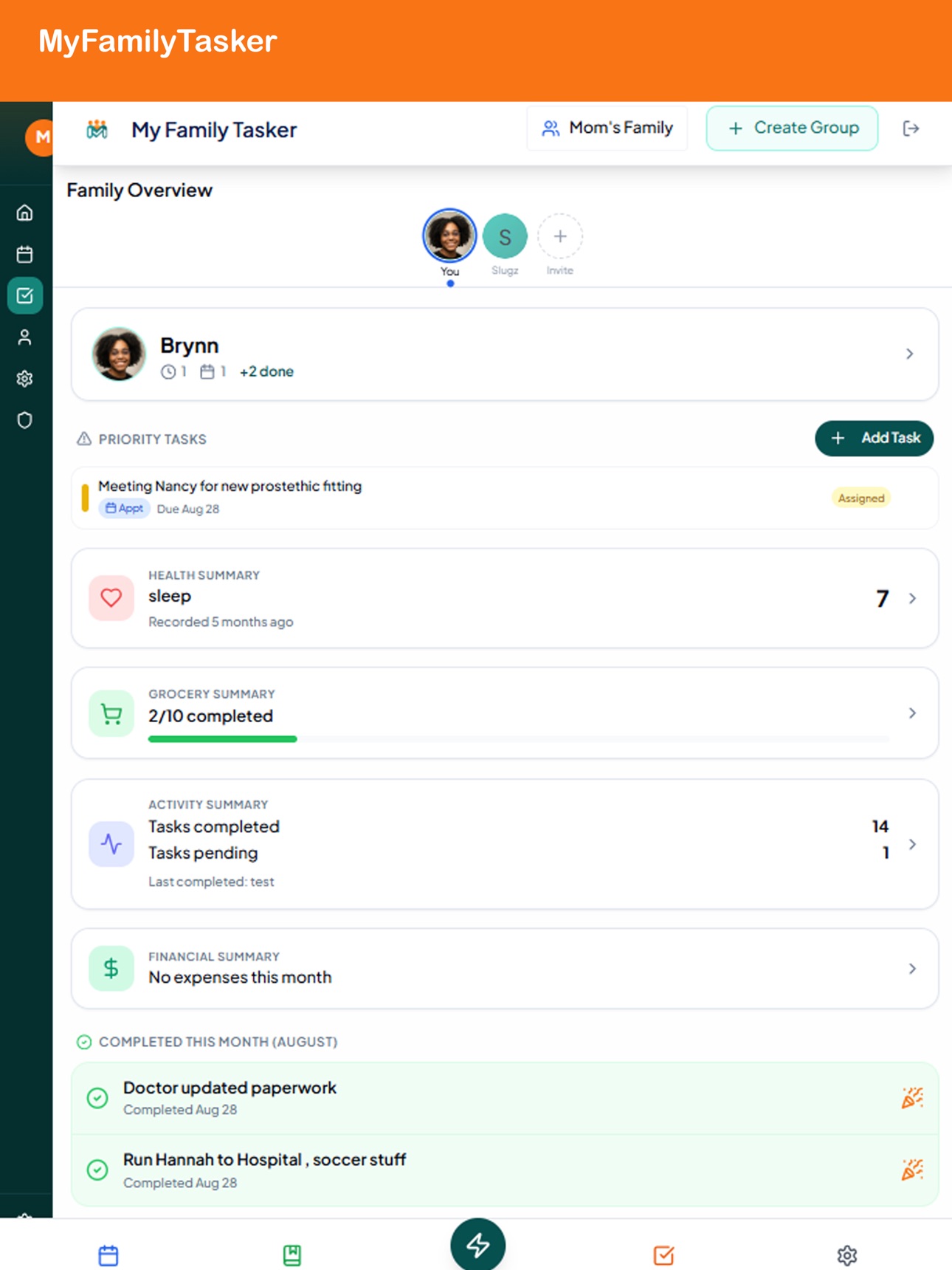Expand the Financial Summary chevron
952x1270 pixels.
913,969
